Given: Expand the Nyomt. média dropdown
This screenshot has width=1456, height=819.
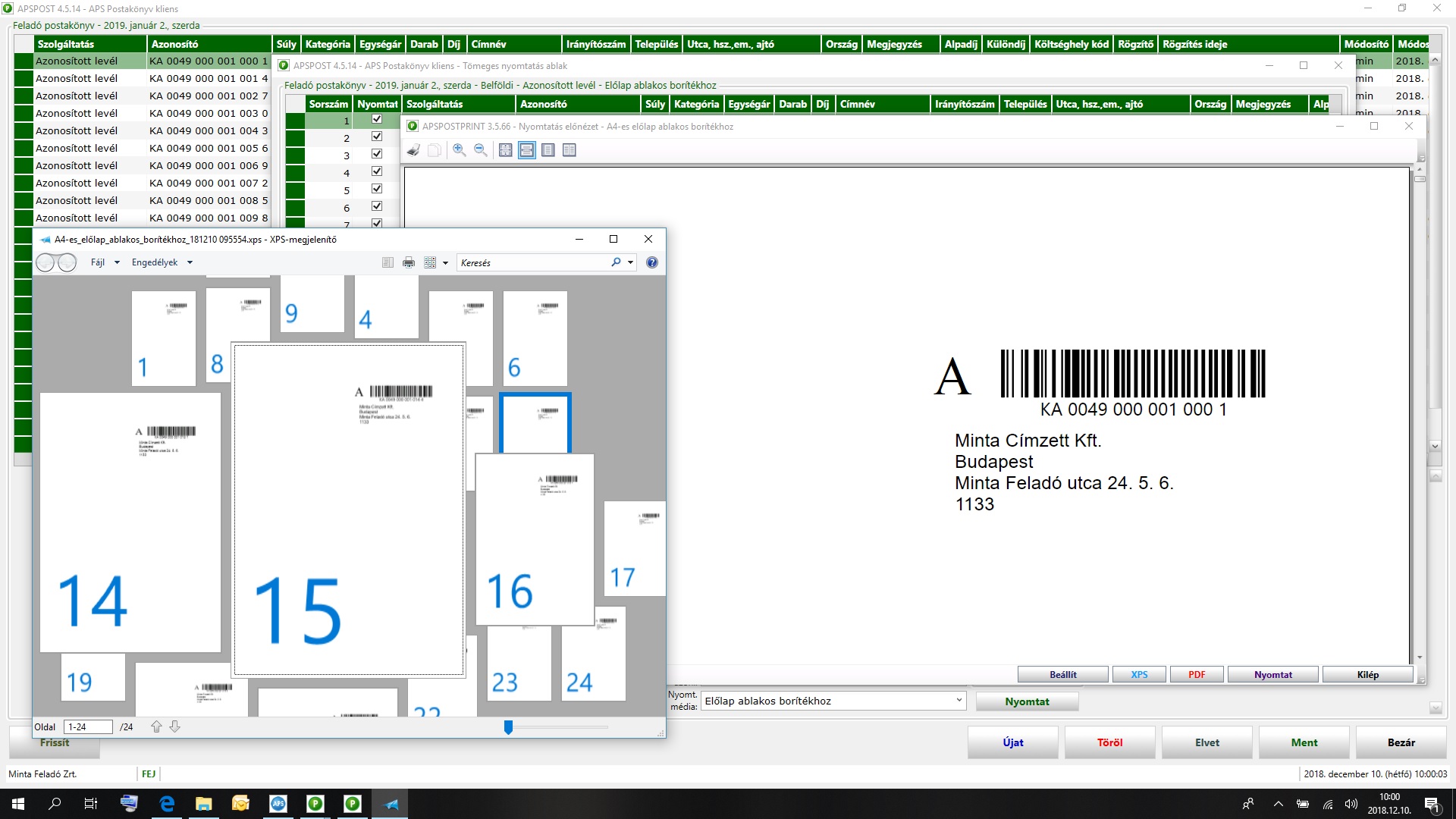Looking at the screenshot, I should coord(959,701).
